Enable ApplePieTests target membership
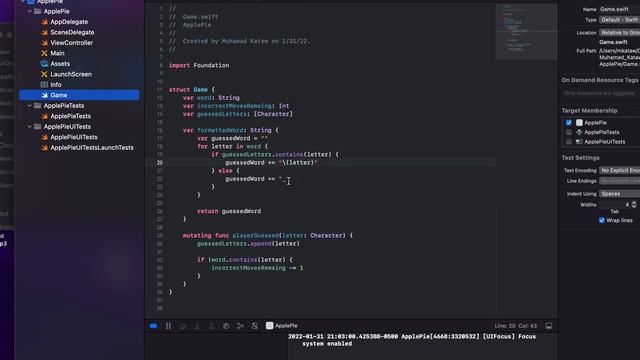This screenshot has width=640, height=360. pyautogui.click(x=569, y=132)
